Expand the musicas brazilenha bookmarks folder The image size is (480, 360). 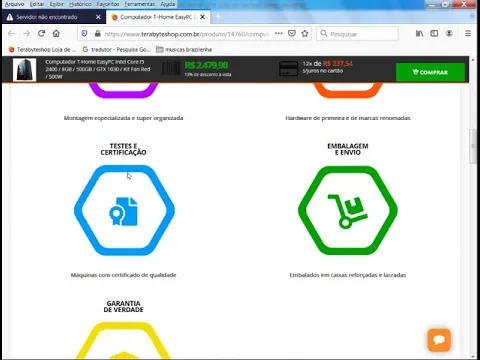point(184,50)
